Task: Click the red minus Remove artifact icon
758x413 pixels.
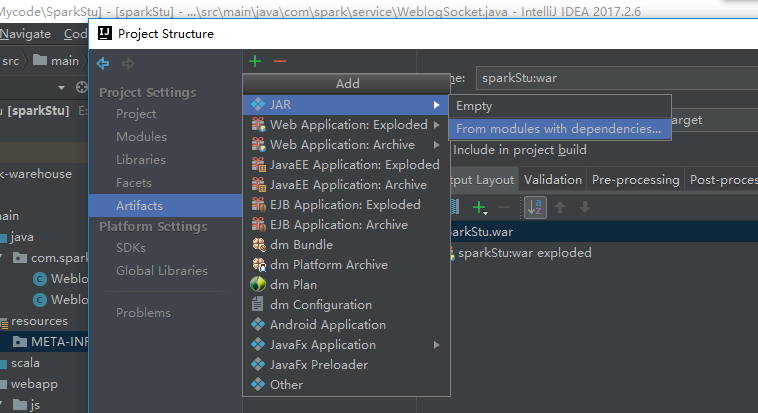Action: (280, 61)
